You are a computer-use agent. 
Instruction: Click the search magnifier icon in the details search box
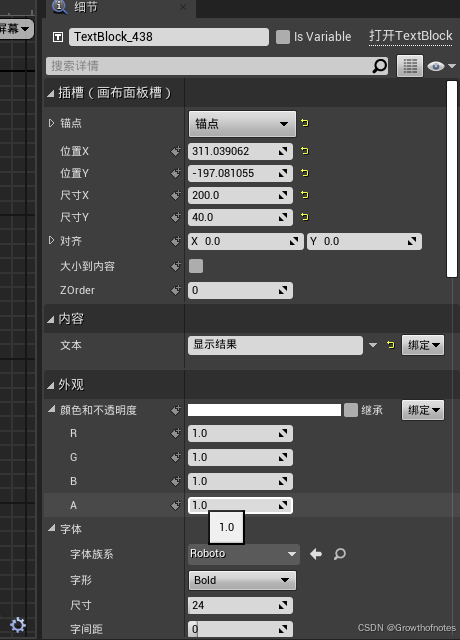[x=380, y=66]
